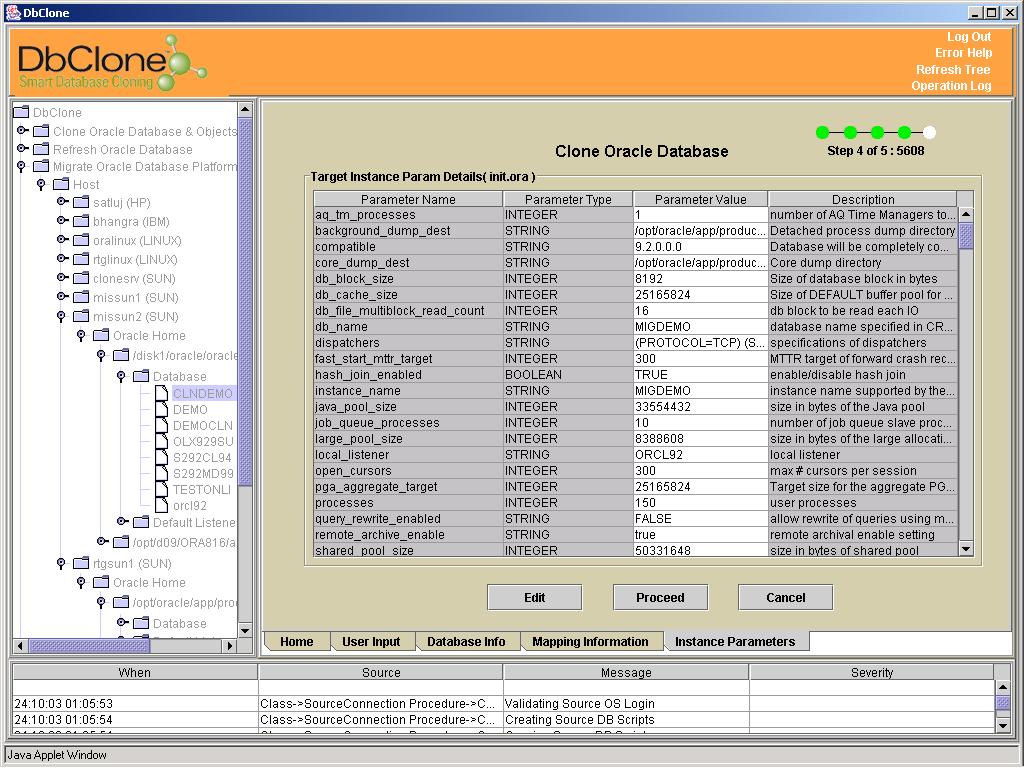Select the oralinux (LINUX) folder icon

point(81,240)
